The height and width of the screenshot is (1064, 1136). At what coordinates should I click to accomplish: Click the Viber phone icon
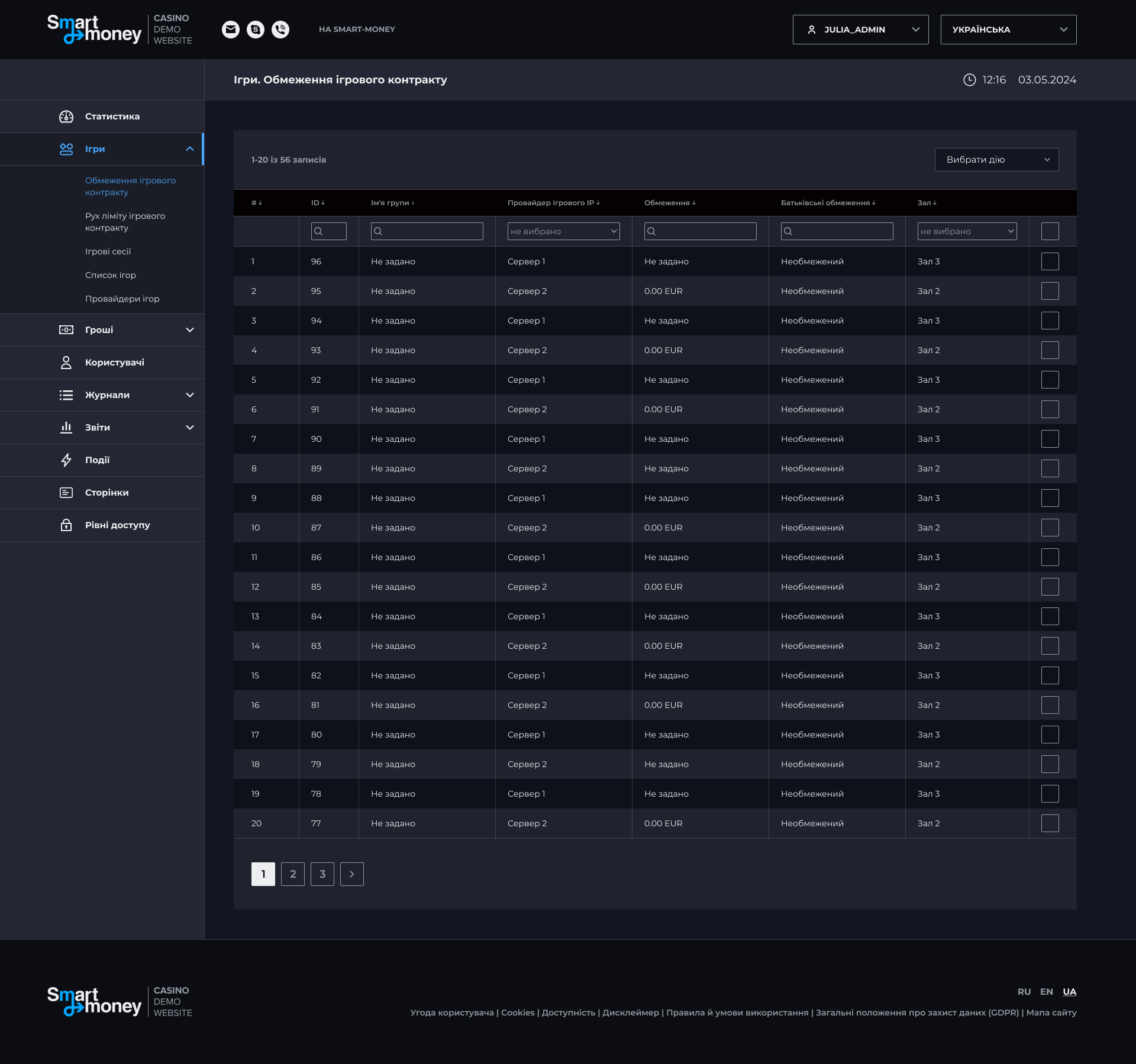(x=280, y=30)
